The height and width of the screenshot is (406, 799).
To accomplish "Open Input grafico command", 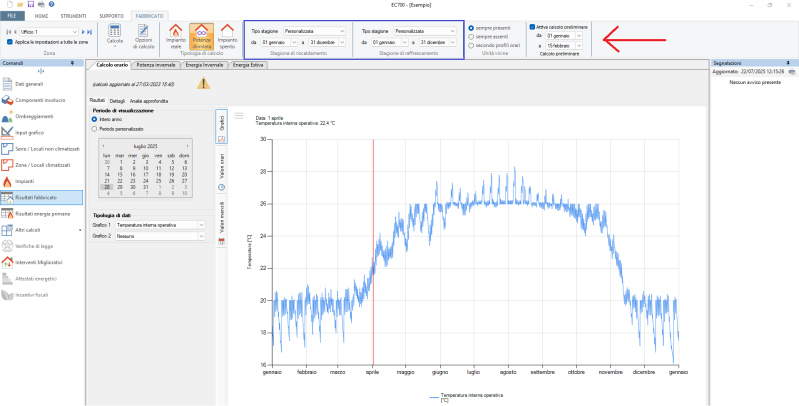I will [31, 134].
